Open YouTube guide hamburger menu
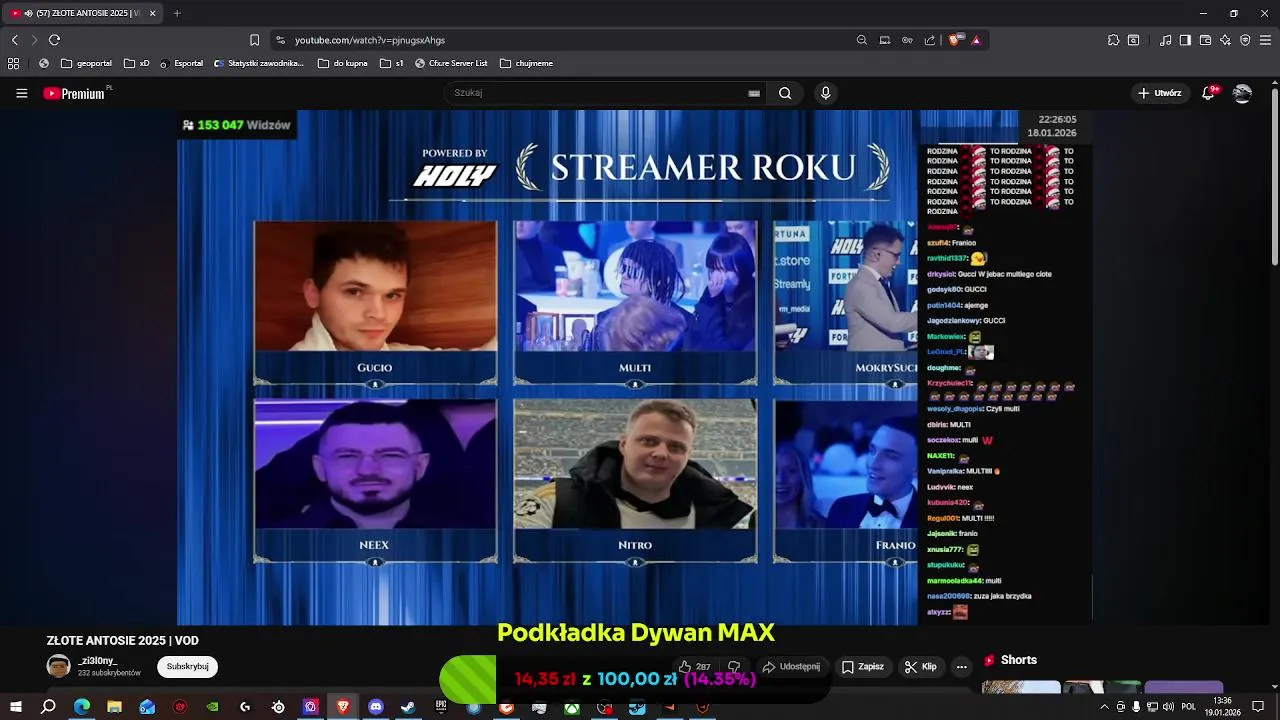 point(22,93)
